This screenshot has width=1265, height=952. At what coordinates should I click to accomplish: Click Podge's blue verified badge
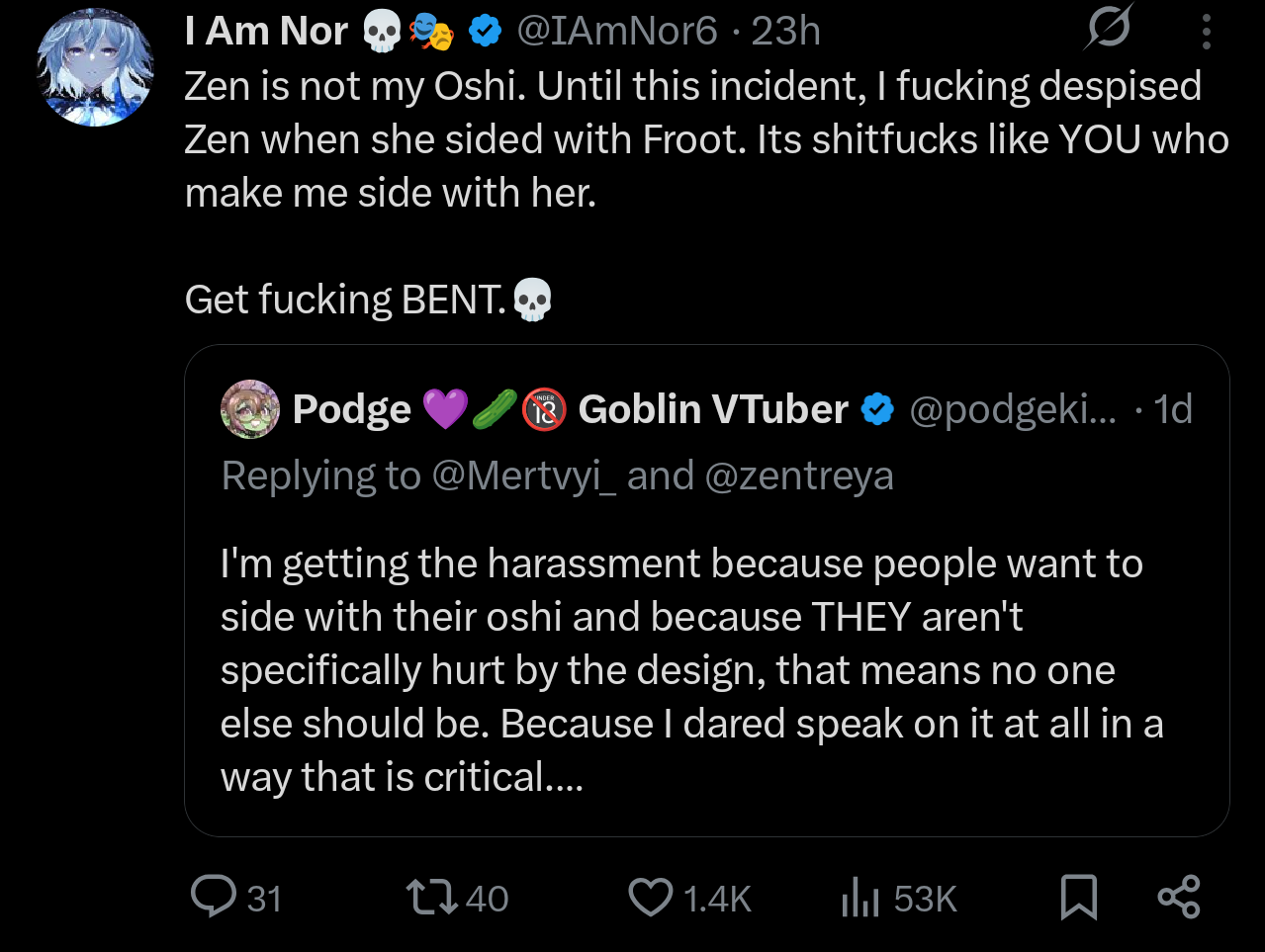click(877, 409)
